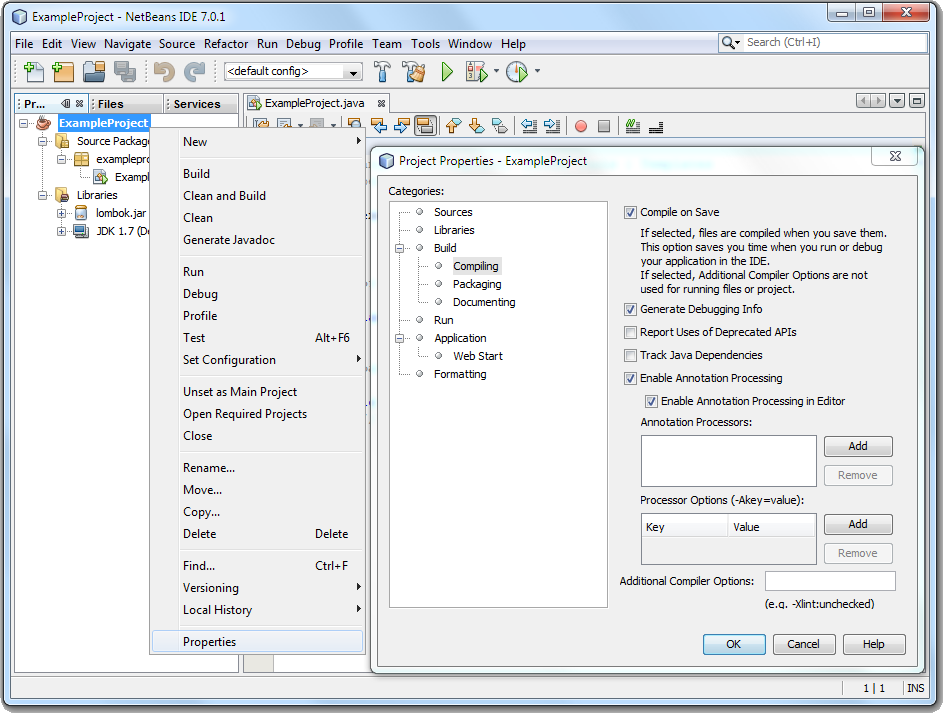943x713 pixels.
Task: Select the Compiling category
Action: [476, 266]
